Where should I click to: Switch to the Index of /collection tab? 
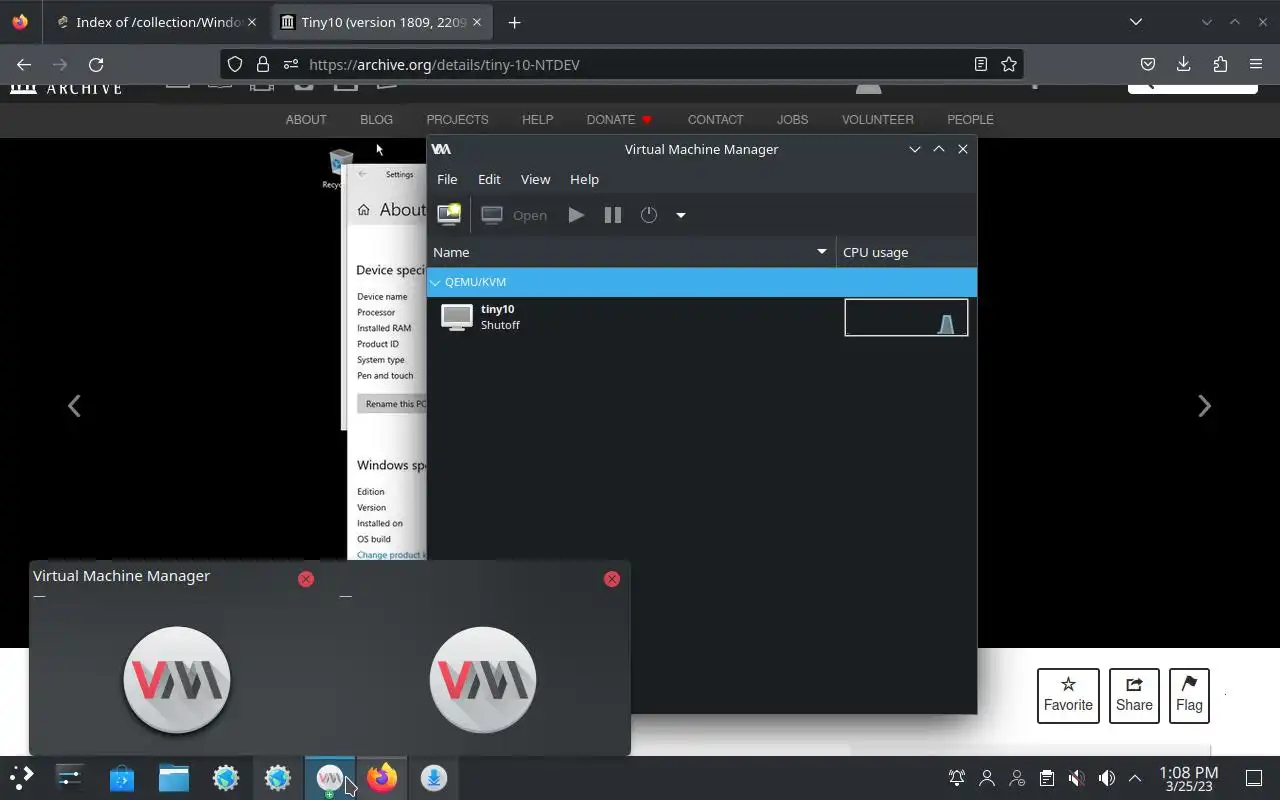point(157,22)
